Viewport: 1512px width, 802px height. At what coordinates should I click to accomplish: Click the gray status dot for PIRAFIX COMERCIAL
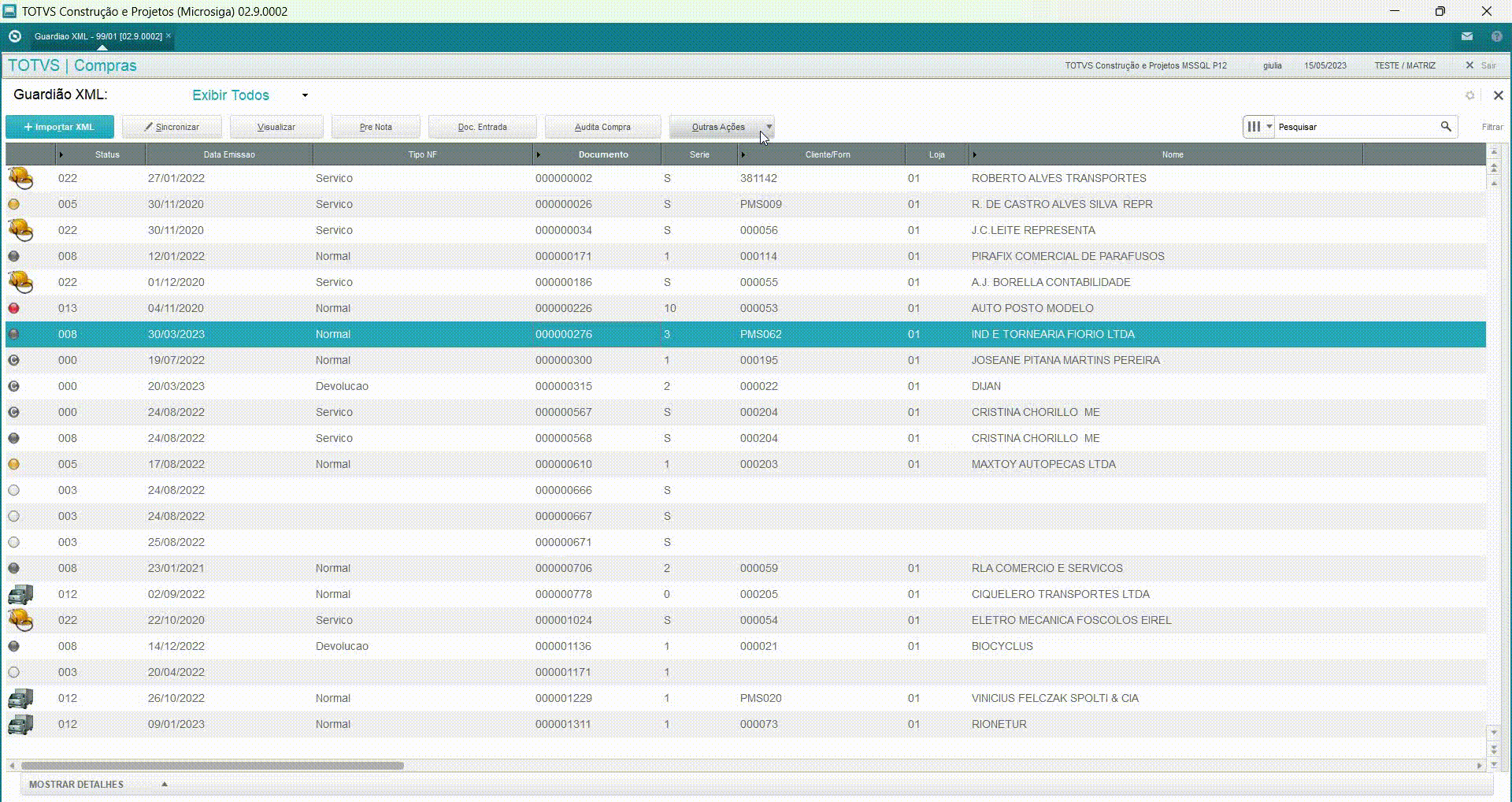(x=13, y=256)
